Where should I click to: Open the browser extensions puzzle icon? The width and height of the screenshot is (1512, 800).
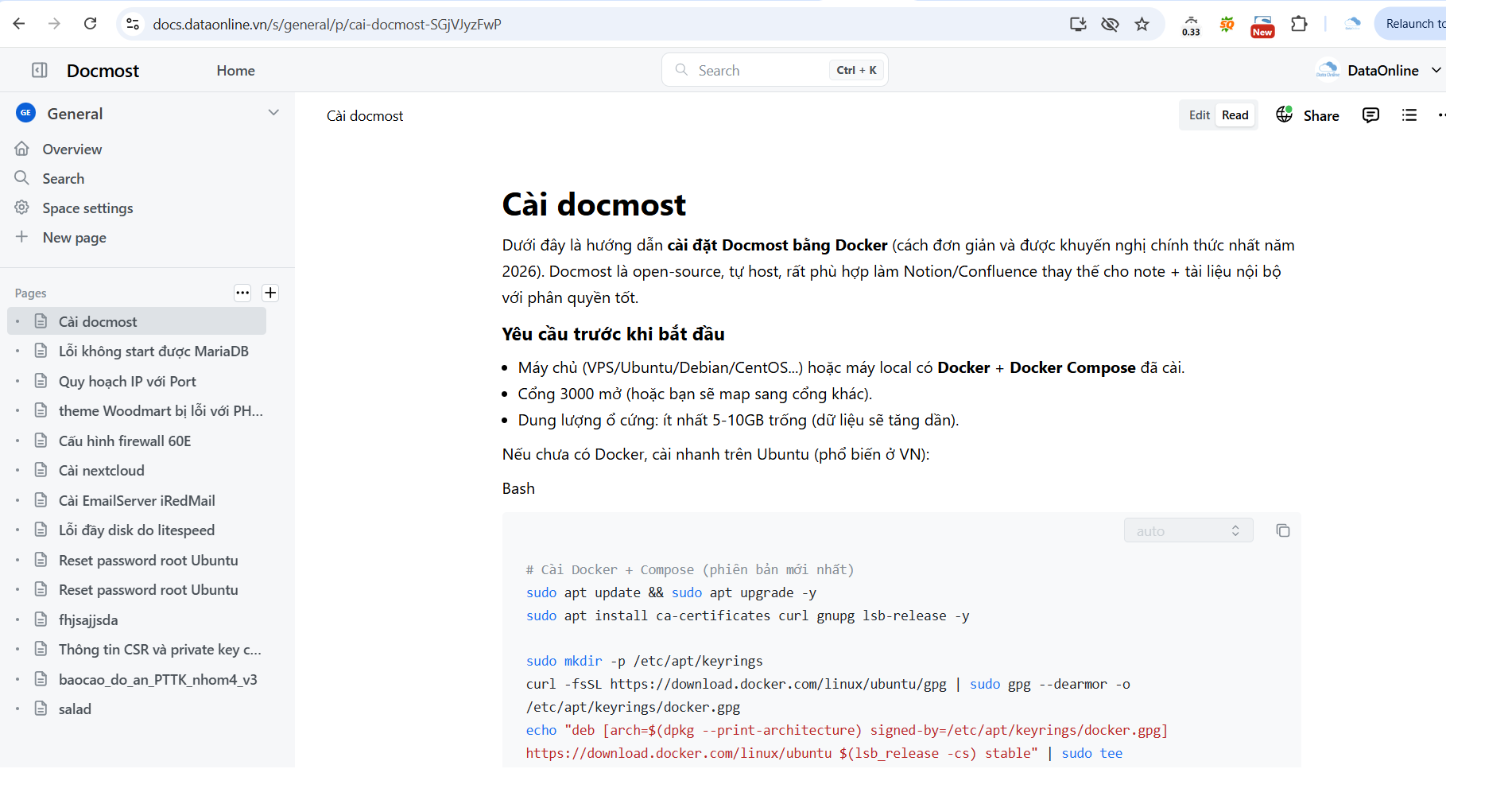tap(1299, 24)
